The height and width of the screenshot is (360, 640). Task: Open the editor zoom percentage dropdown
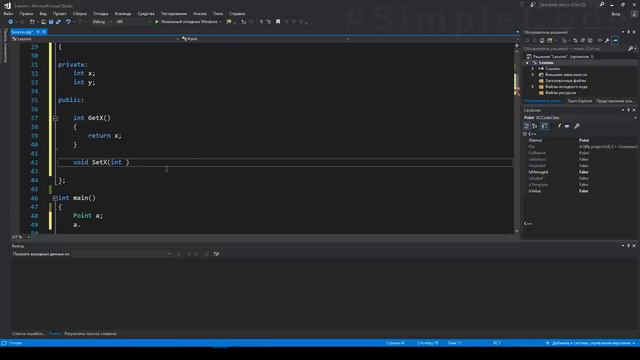(21, 237)
